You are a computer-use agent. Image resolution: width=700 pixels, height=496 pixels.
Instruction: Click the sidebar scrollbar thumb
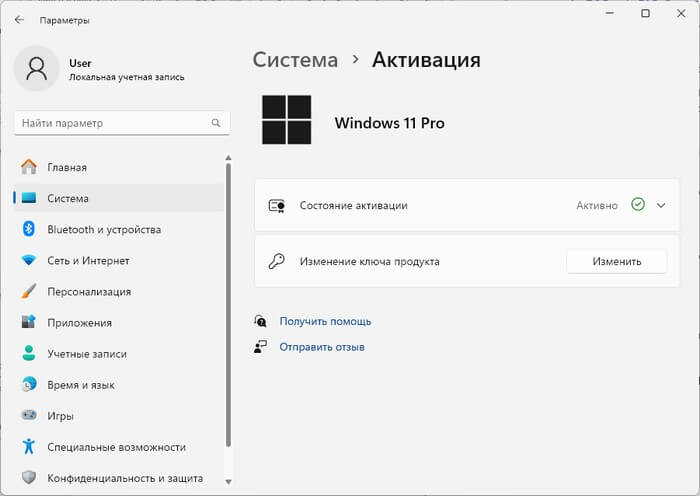(x=228, y=305)
